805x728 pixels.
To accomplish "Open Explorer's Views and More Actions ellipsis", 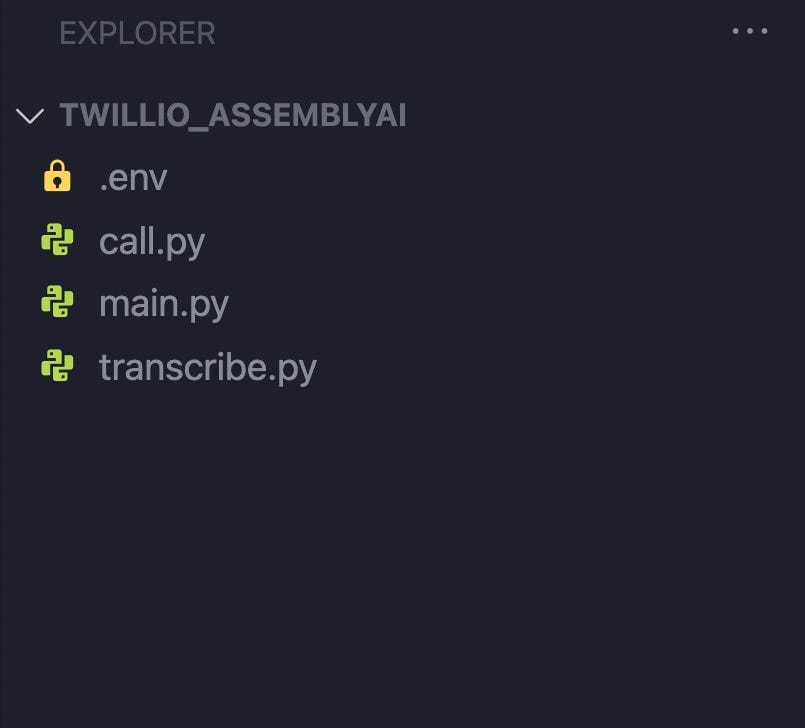I will (x=749, y=32).
